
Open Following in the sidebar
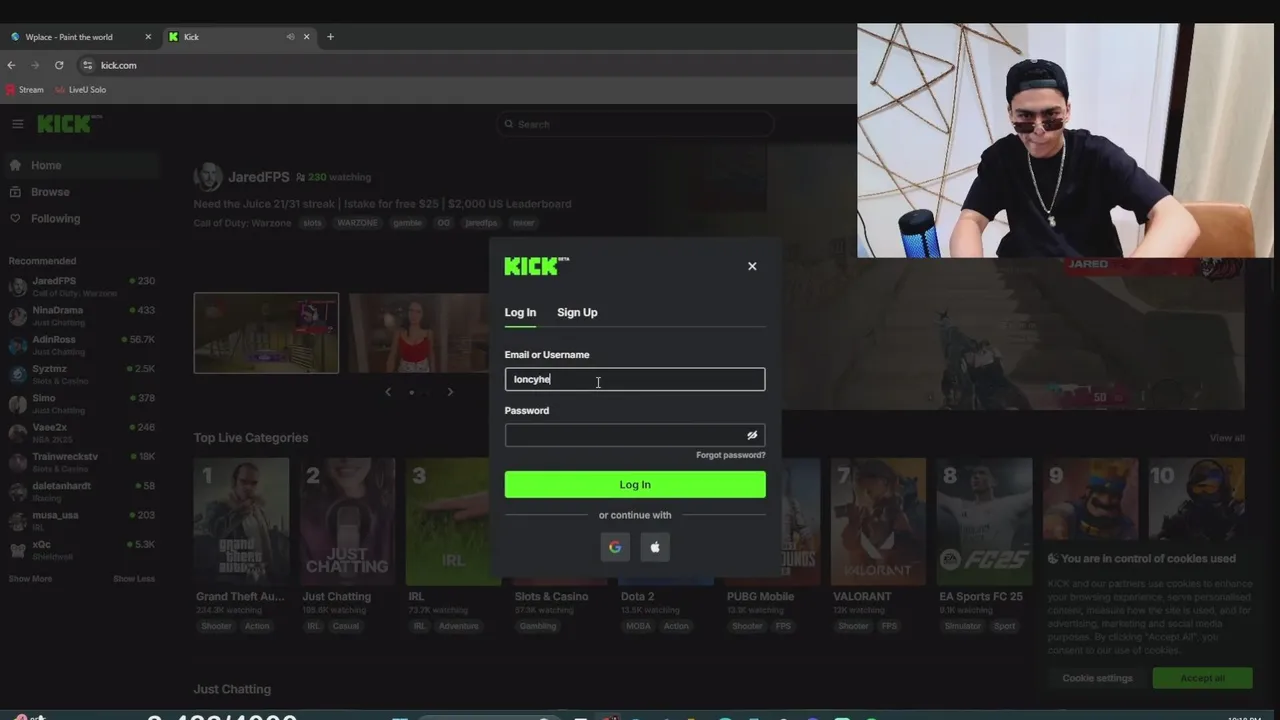point(80,218)
